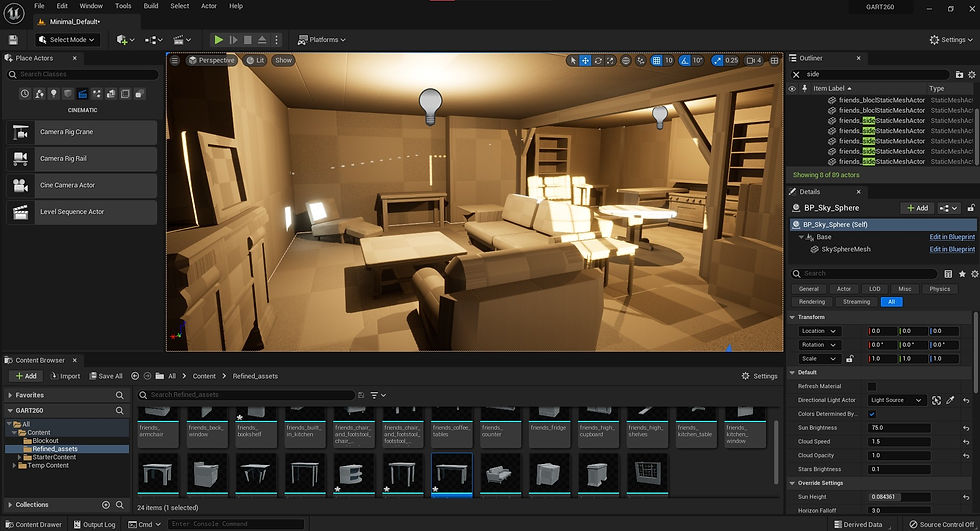This screenshot has width=980, height=531.
Task: Click the Show button in the viewport
Action: [283, 61]
